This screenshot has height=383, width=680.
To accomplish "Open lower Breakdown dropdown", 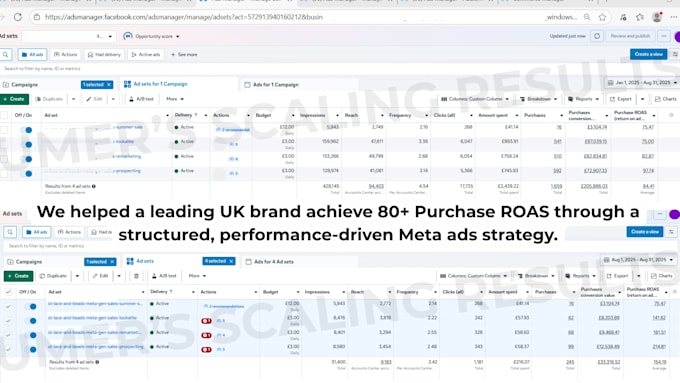I will tap(536, 276).
